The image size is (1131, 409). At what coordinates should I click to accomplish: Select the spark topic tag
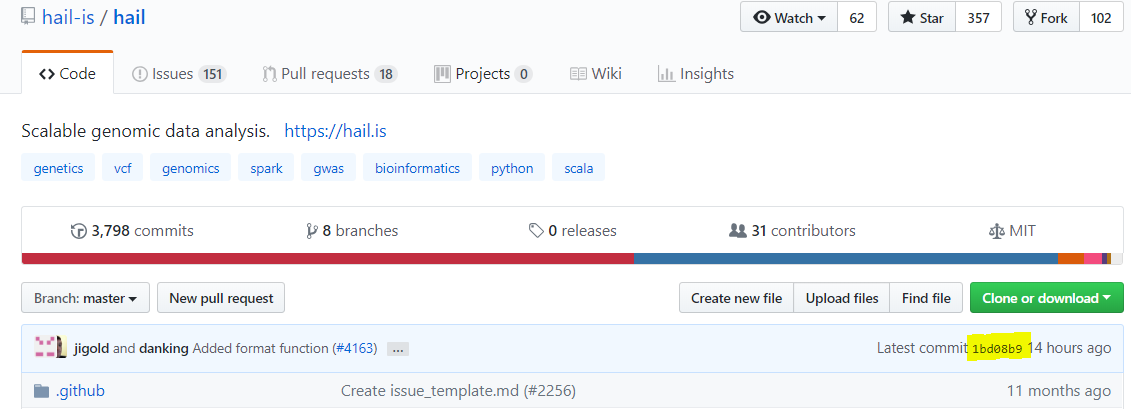point(266,168)
